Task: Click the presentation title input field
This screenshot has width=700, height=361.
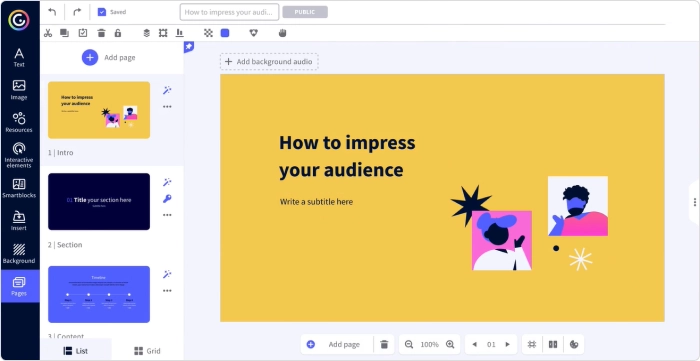Action: pos(229,12)
